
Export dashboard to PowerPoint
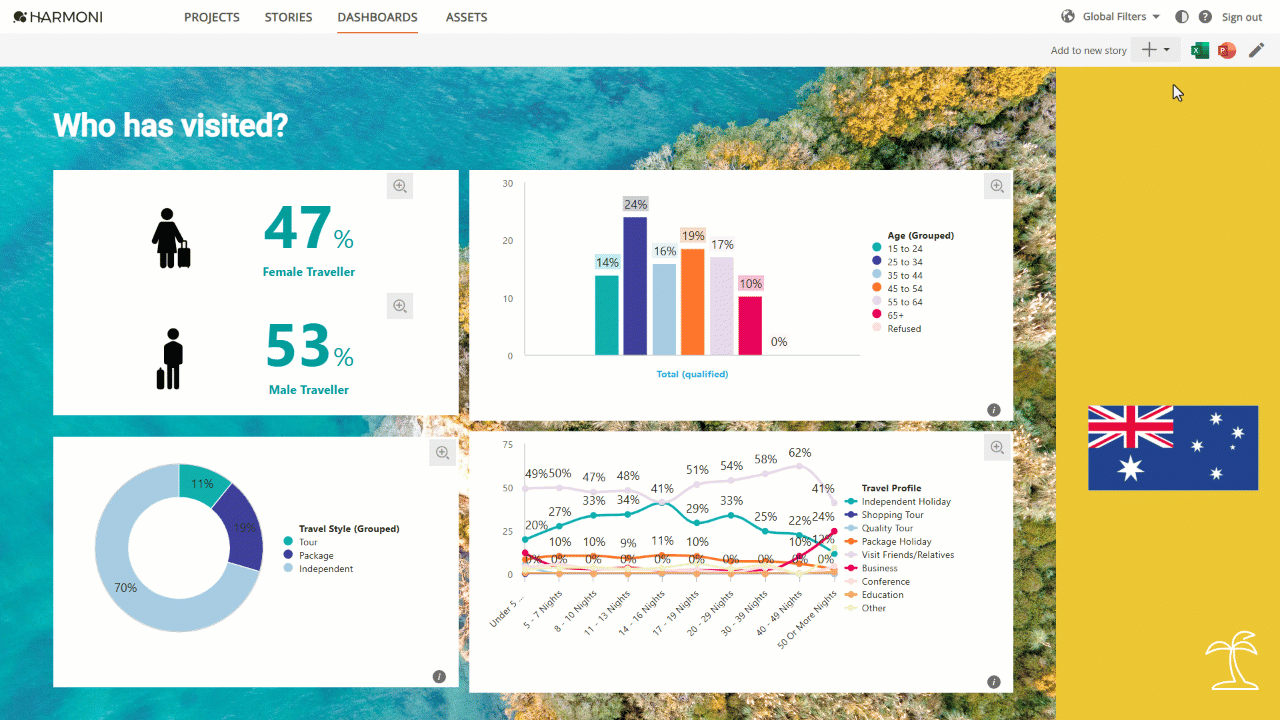(1227, 50)
